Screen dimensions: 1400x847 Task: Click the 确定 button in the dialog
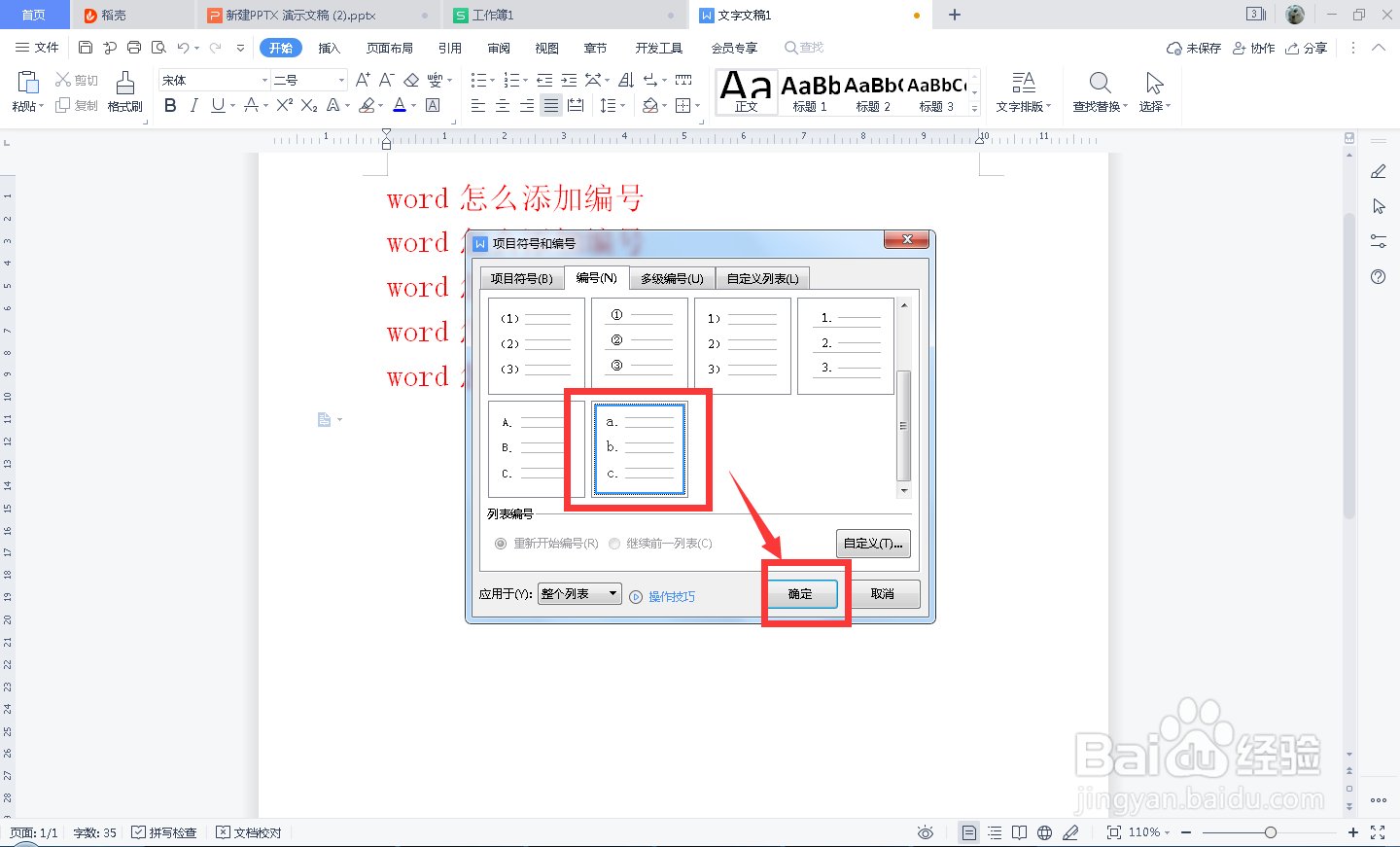click(x=801, y=593)
